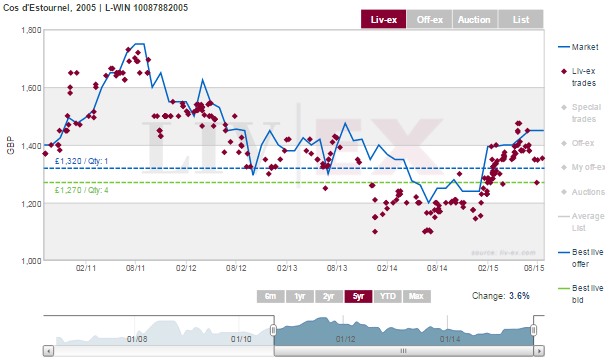Viewport: 610px width, 363px height.
Task: Click the navigator scrollbar thumb grip
Action: (x=403, y=351)
